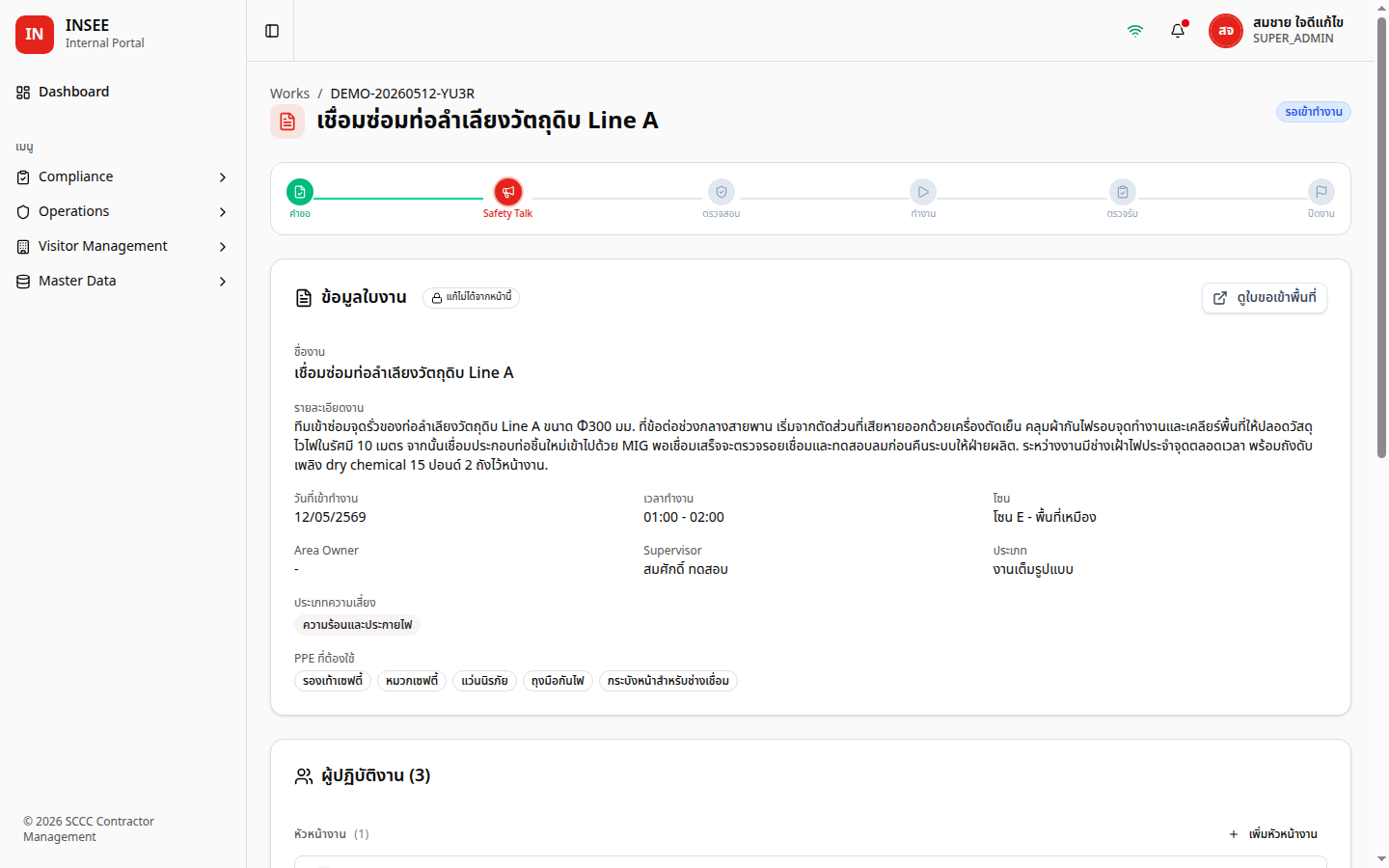Click the แว่นนิรภัย PPE tag
Screen dimensions: 1389x868
(484, 681)
